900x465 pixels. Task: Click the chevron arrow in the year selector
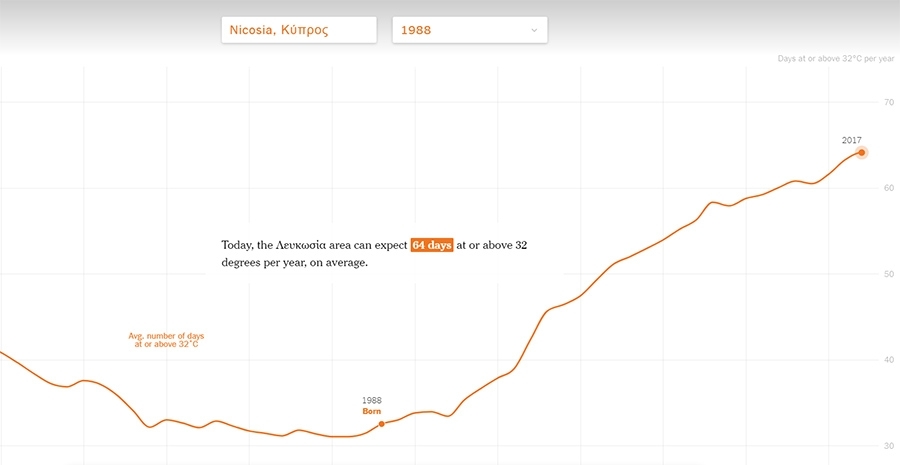534,30
